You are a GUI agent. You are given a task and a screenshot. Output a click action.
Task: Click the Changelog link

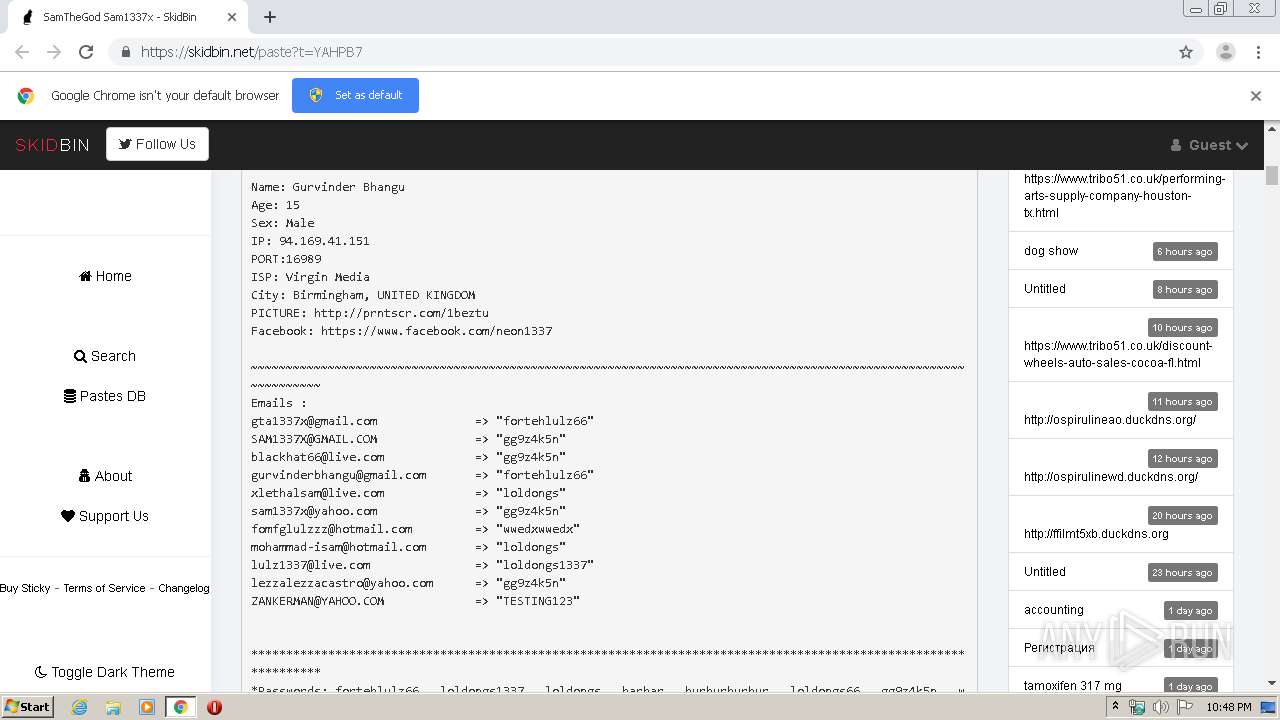click(184, 588)
